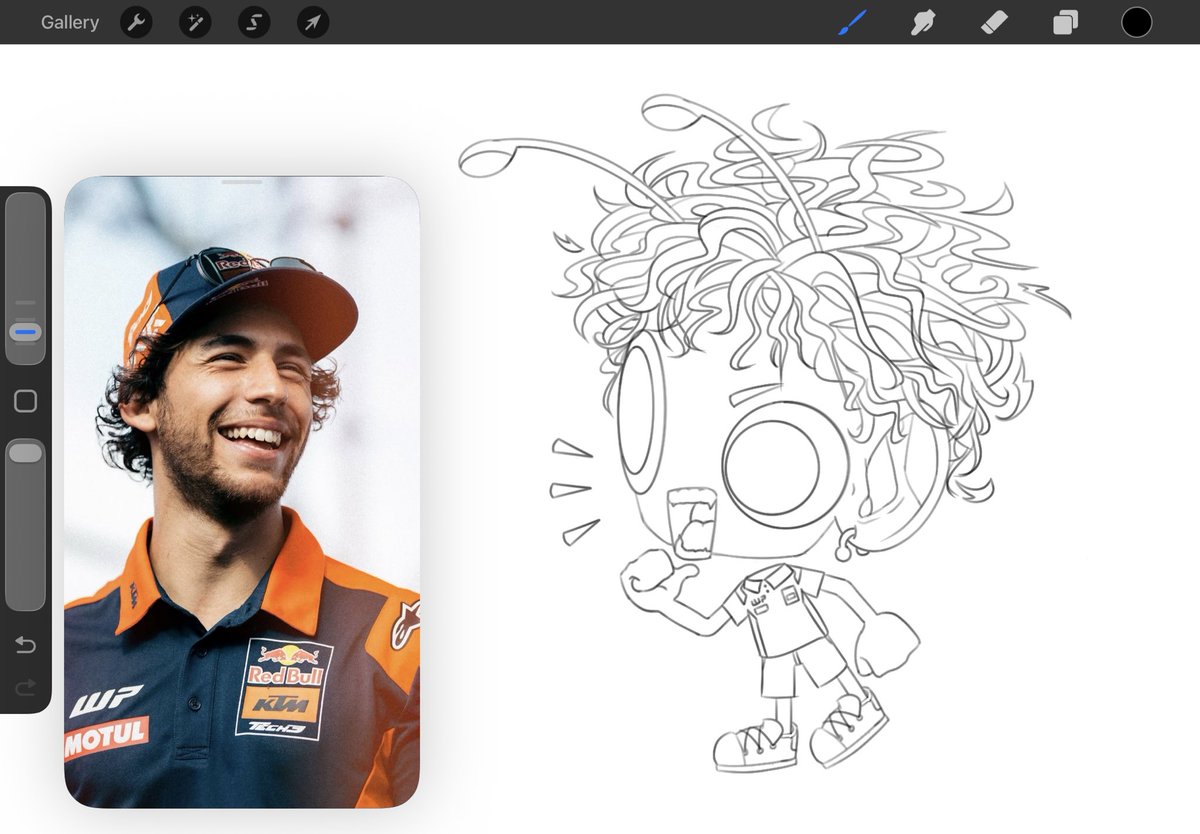Viewport: 1200px width, 834px height.
Task: Redo the last undone stroke
Action: (x=26, y=686)
